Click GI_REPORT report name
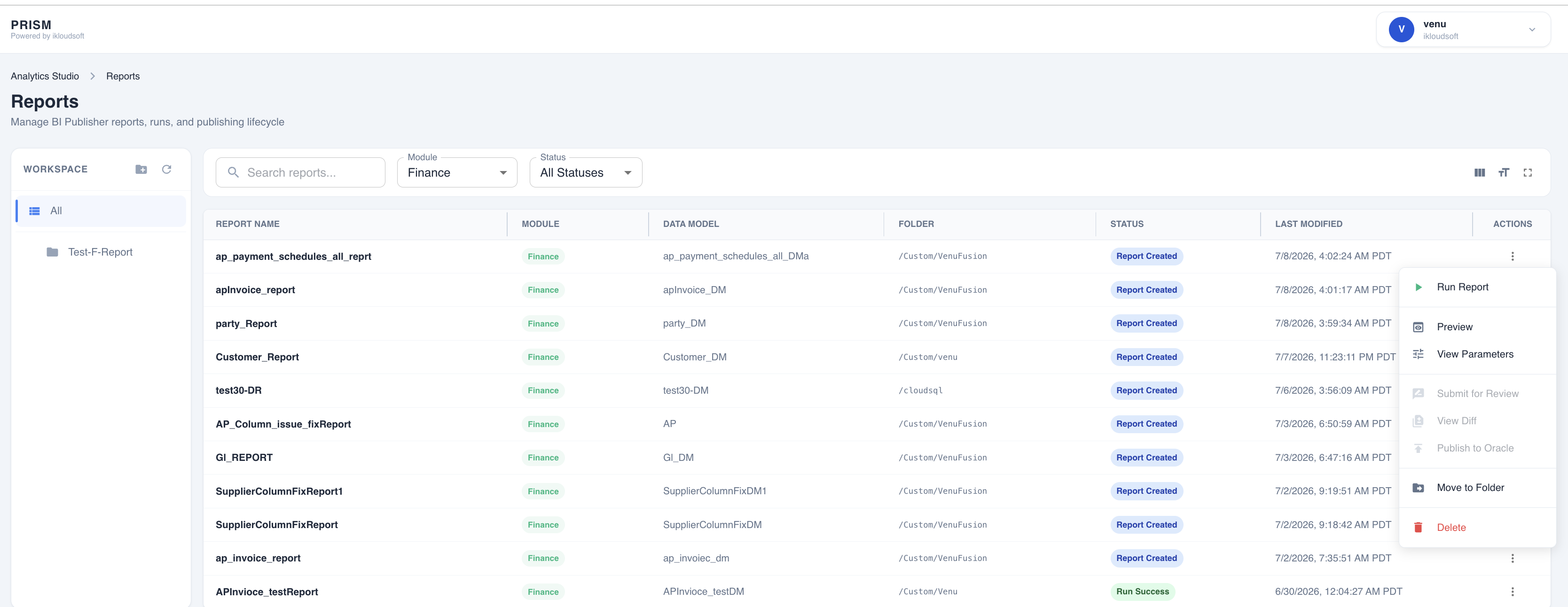 [x=244, y=458]
